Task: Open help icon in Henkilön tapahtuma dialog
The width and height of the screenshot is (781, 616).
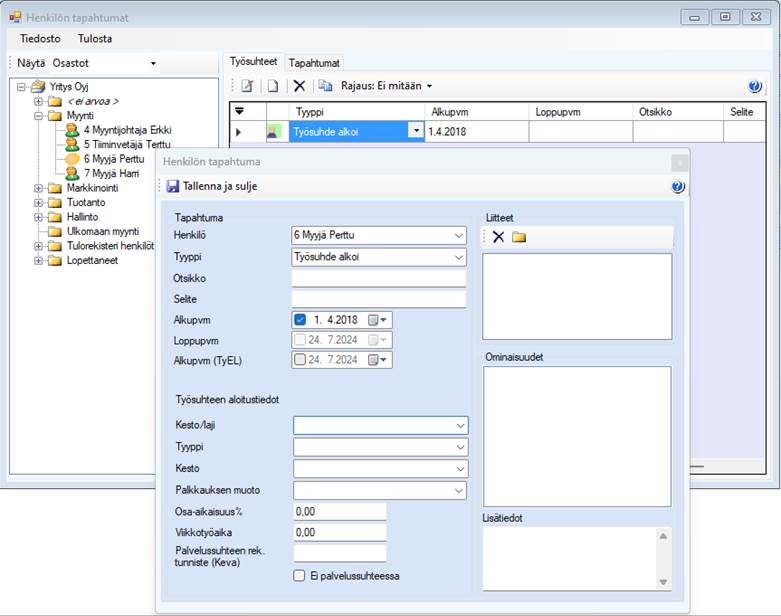Action: tap(678, 187)
